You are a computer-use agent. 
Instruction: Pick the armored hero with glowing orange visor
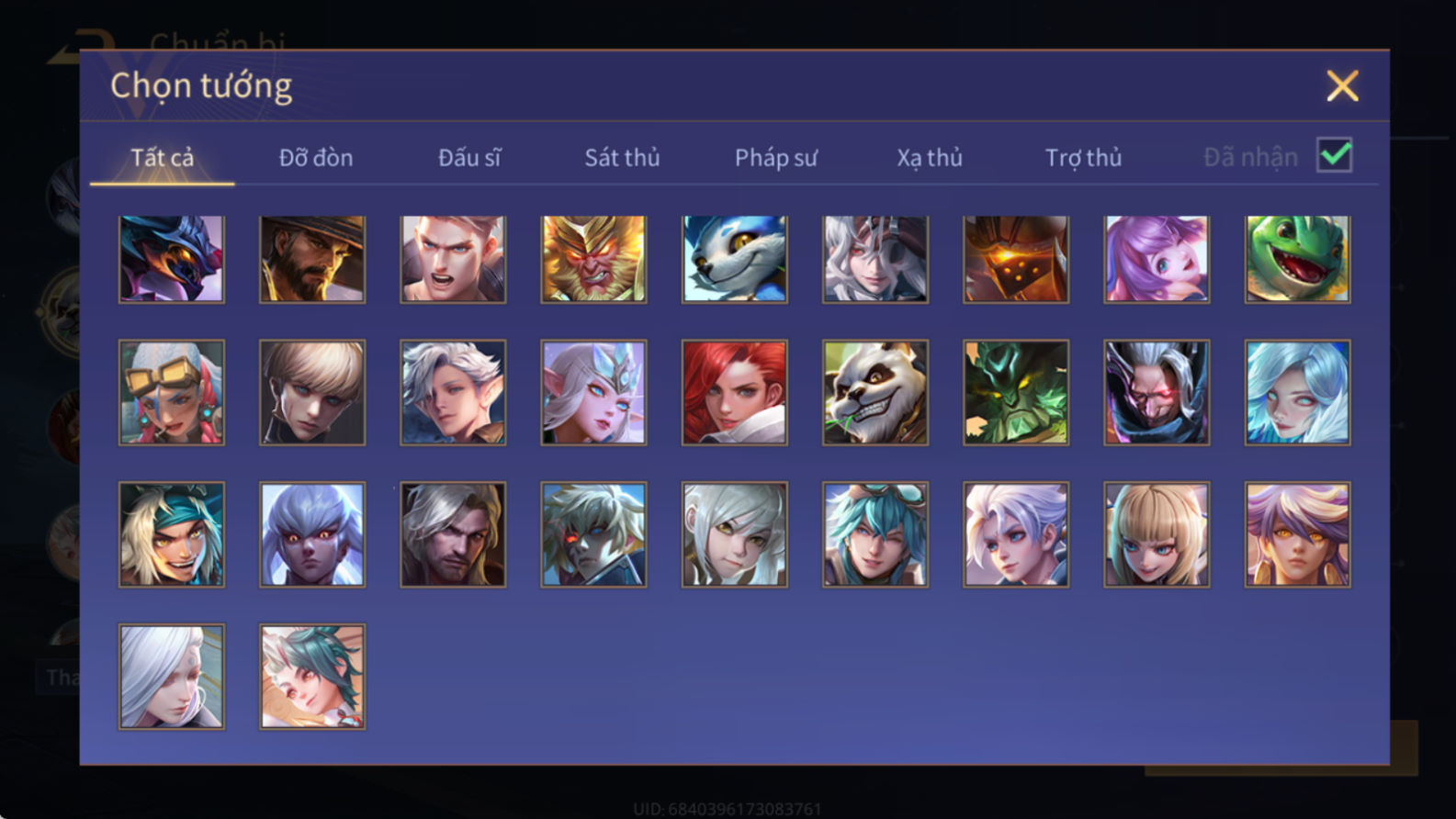(1015, 259)
